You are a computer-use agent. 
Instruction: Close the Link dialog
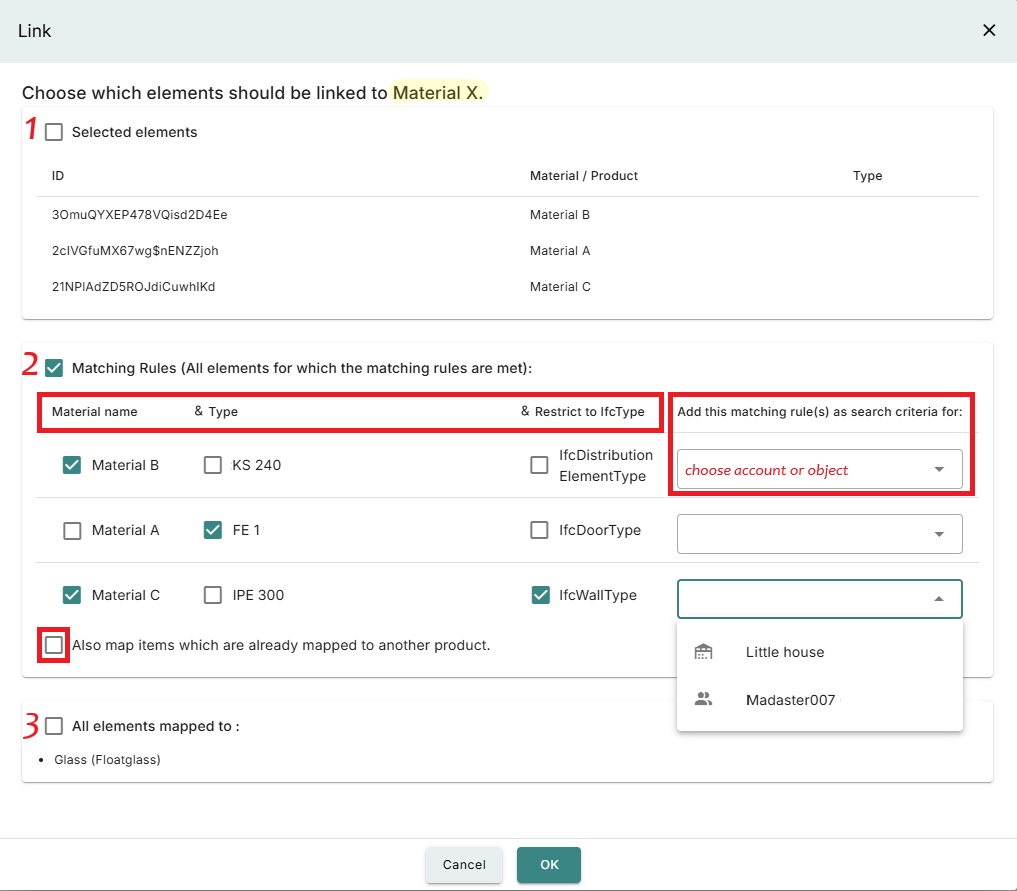988,30
